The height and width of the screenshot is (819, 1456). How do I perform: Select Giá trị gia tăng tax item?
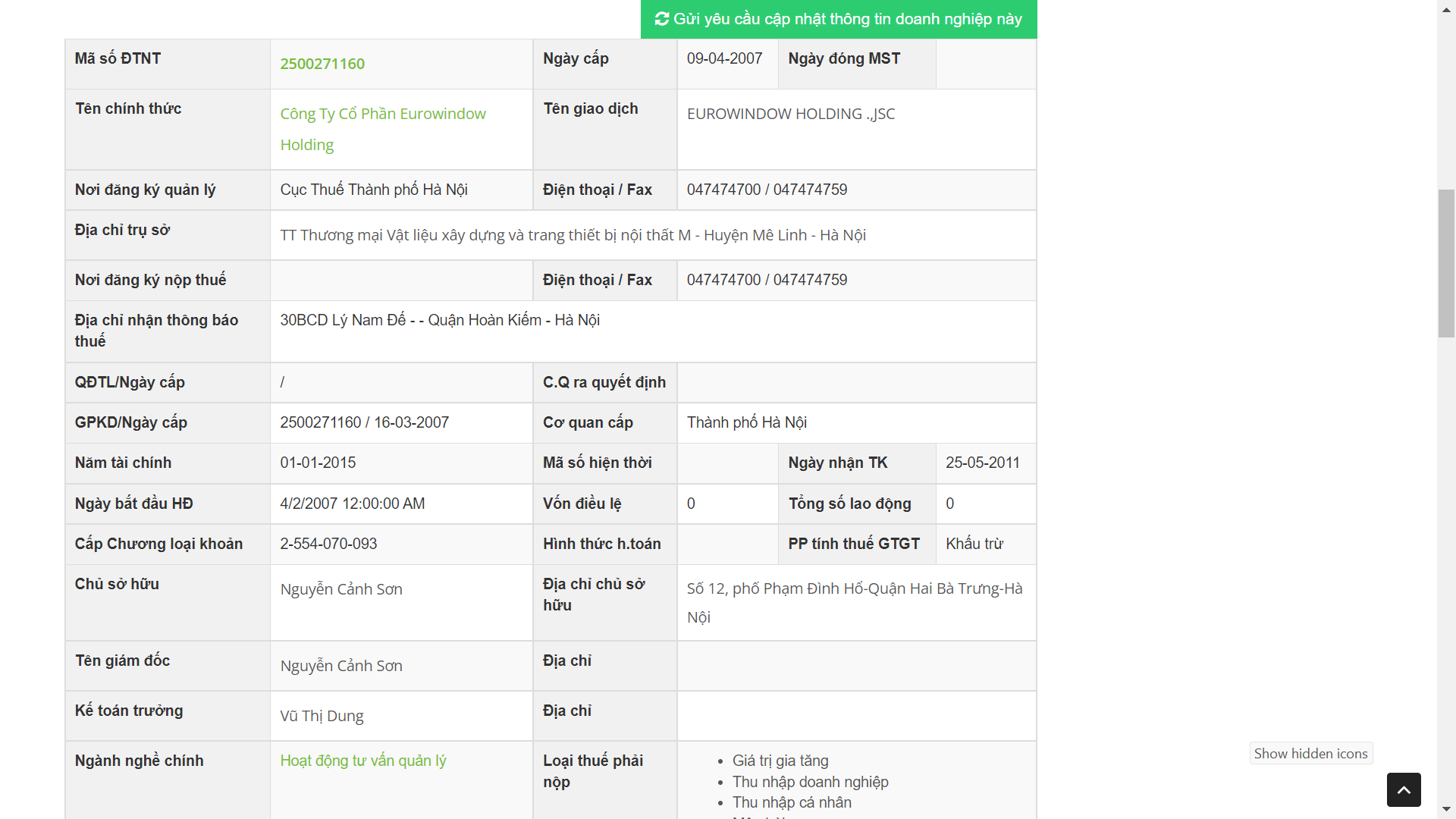(x=780, y=761)
